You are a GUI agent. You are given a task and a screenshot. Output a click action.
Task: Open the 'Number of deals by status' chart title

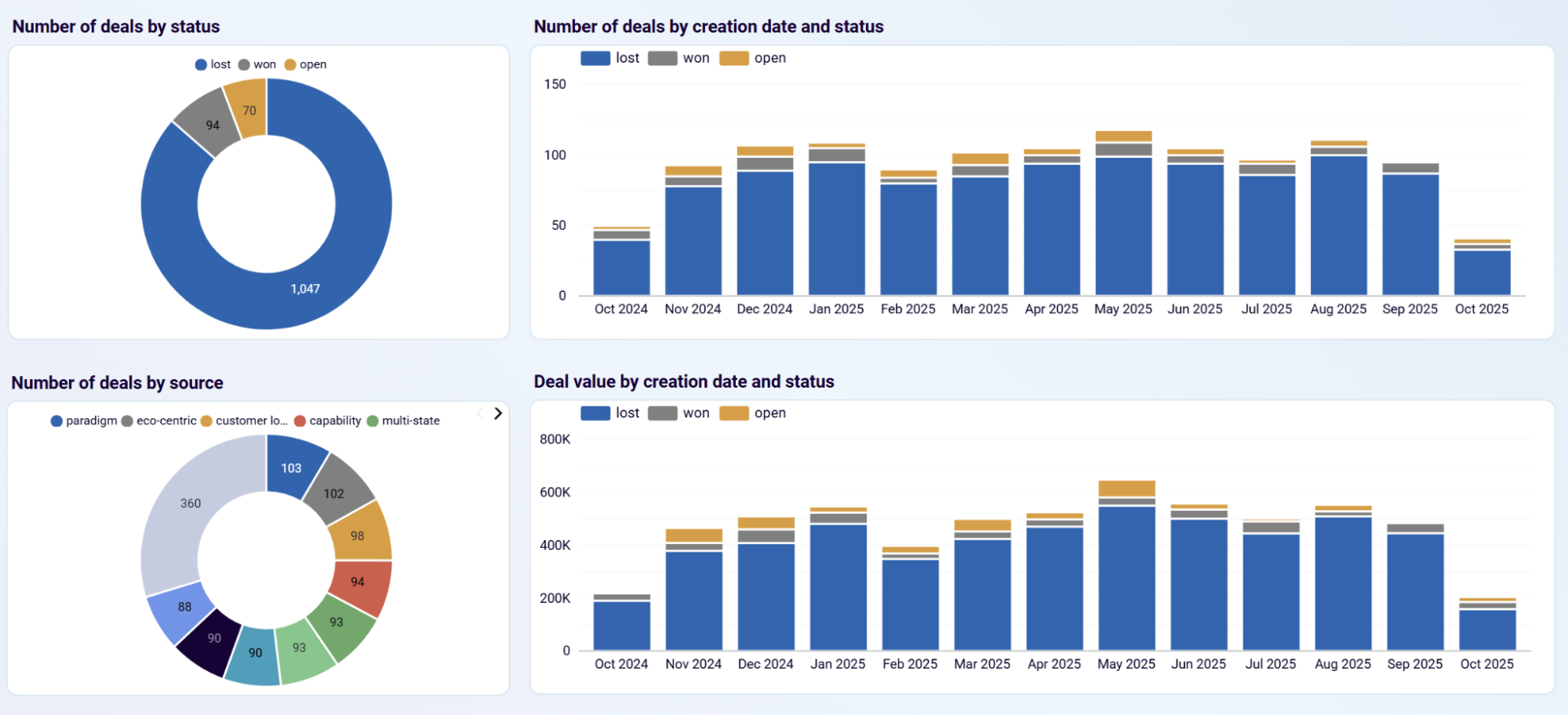coord(115,26)
